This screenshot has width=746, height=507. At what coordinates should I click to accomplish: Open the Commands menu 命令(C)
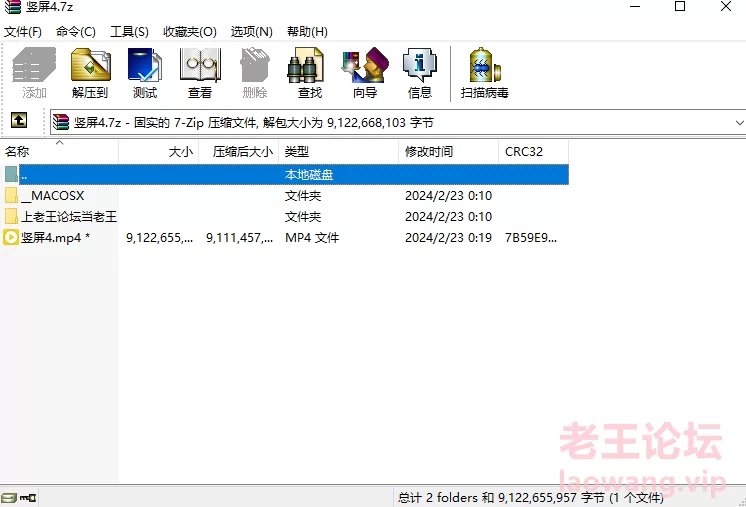coord(76,31)
